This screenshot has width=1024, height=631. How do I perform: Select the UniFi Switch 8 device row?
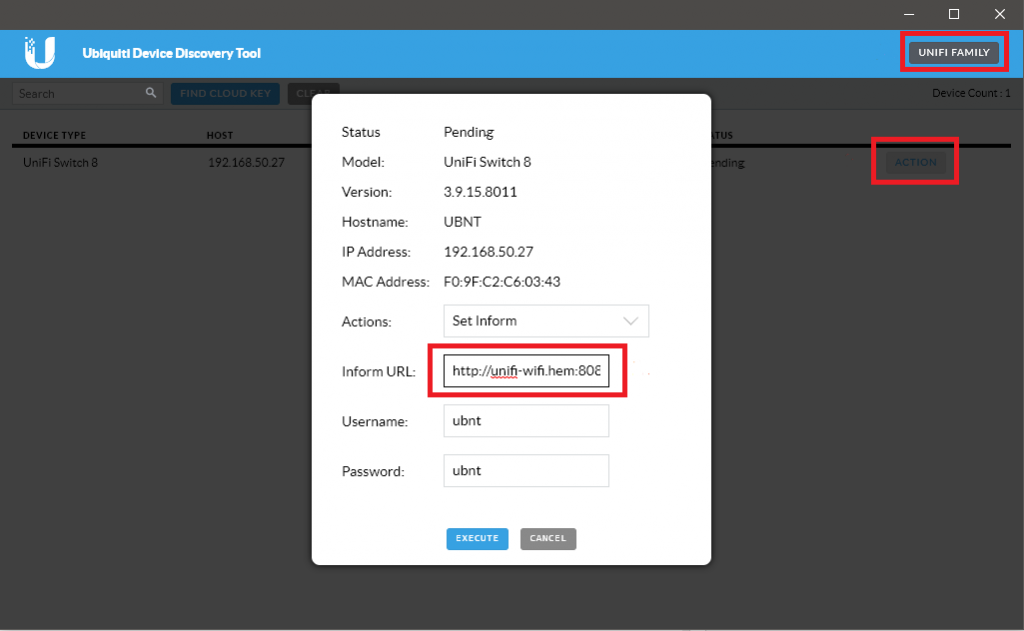click(x=511, y=163)
